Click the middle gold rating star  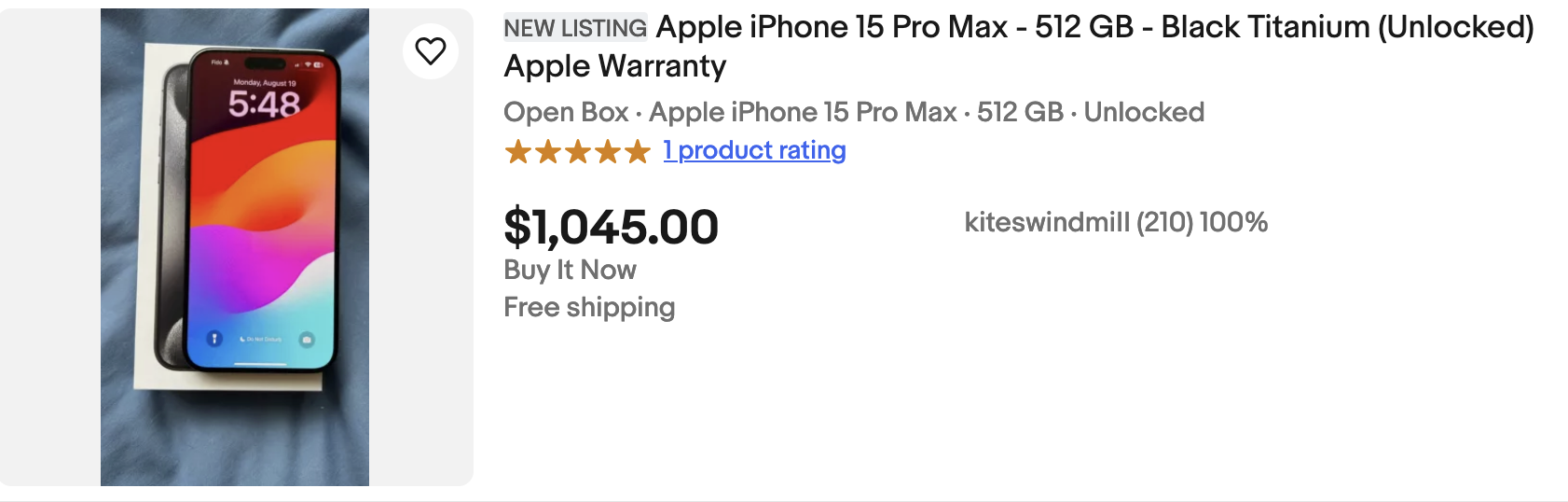[578, 151]
